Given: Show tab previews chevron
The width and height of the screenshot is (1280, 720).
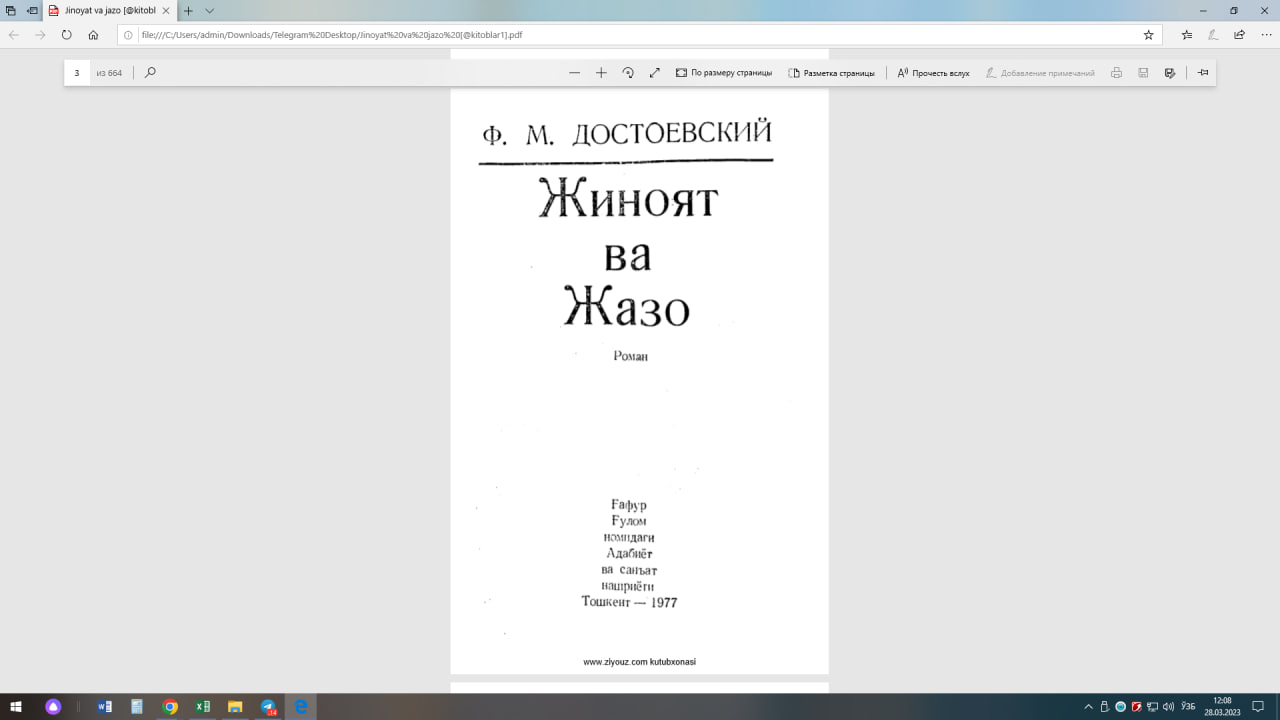Looking at the screenshot, I should pyautogui.click(x=209, y=10).
